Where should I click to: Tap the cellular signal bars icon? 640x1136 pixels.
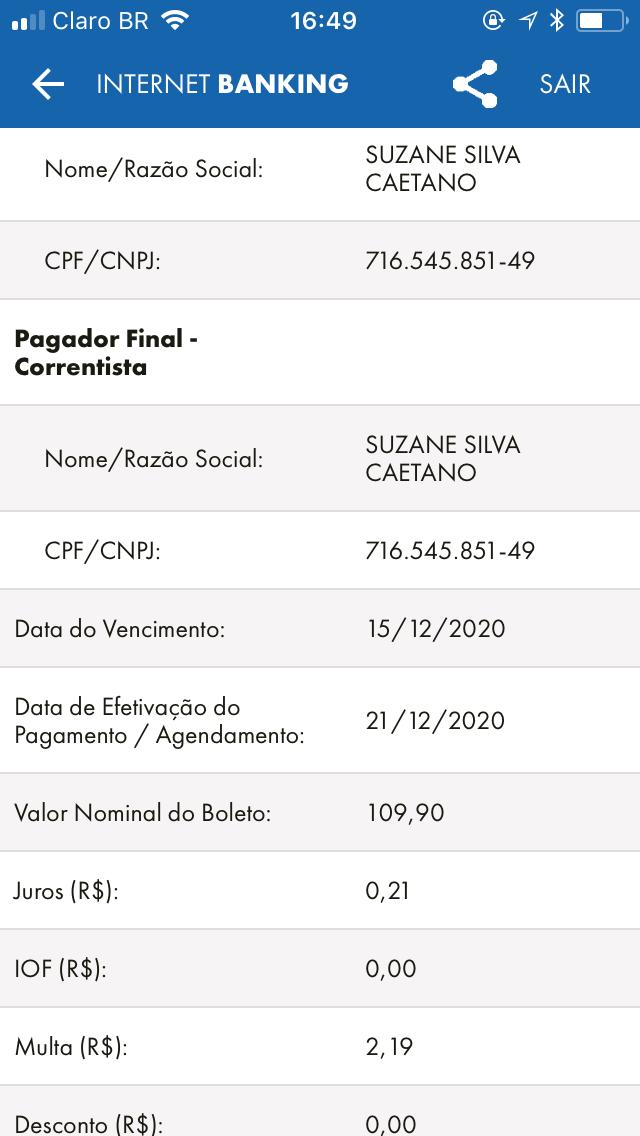(28, 20)
